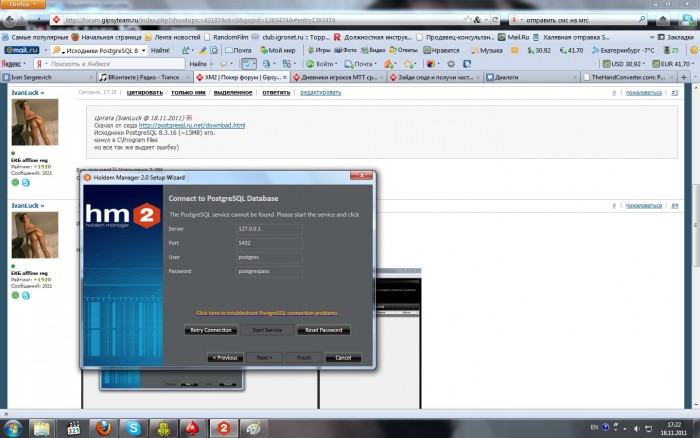Open the Начальная страница bookmark
700x438 pixels.
(106, 37)
